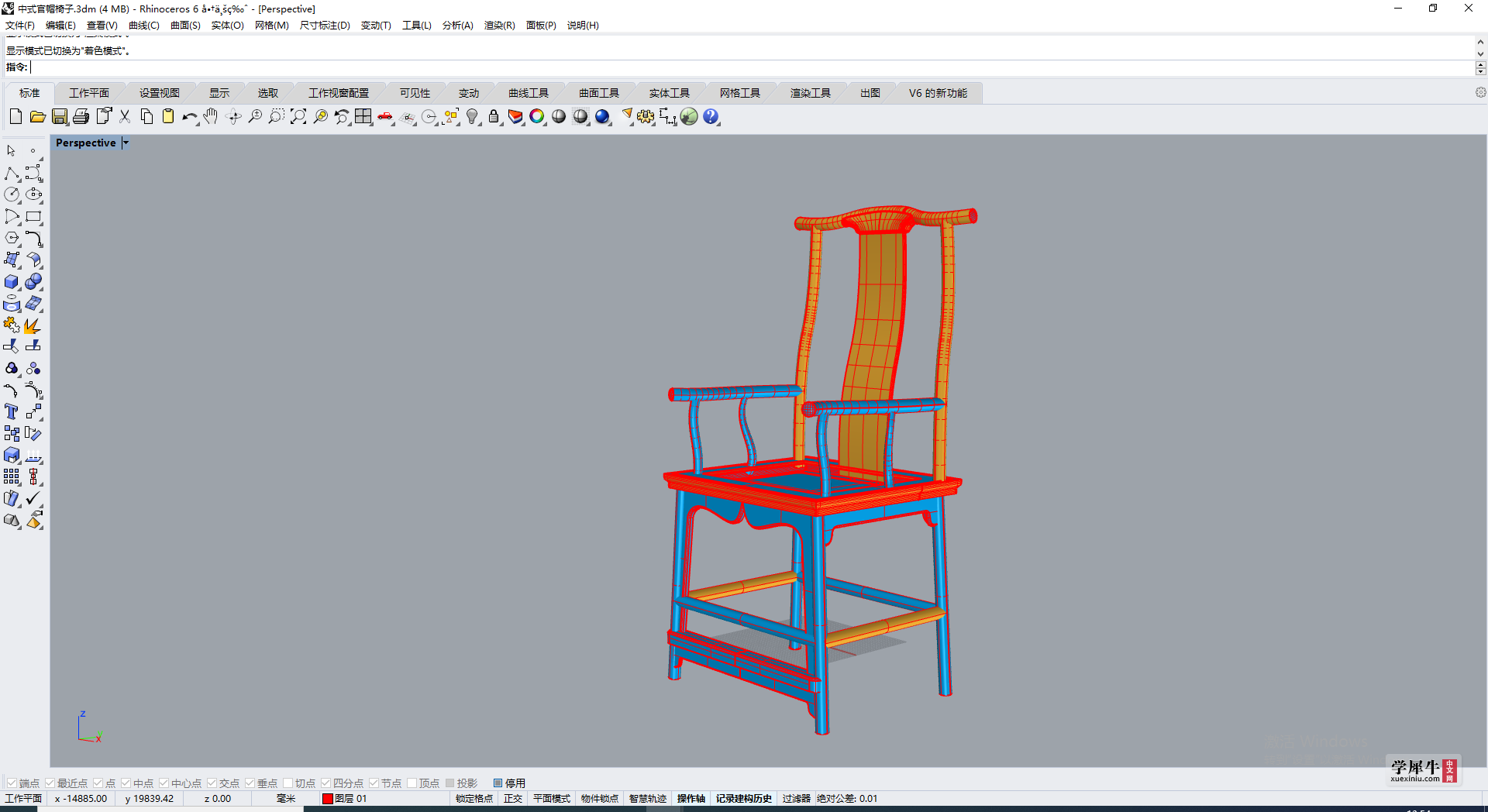Toggle the 中心点 osnap checkbox
Image resolution: width=1488 pixels, height=812 pixels.
click(164, 783)
